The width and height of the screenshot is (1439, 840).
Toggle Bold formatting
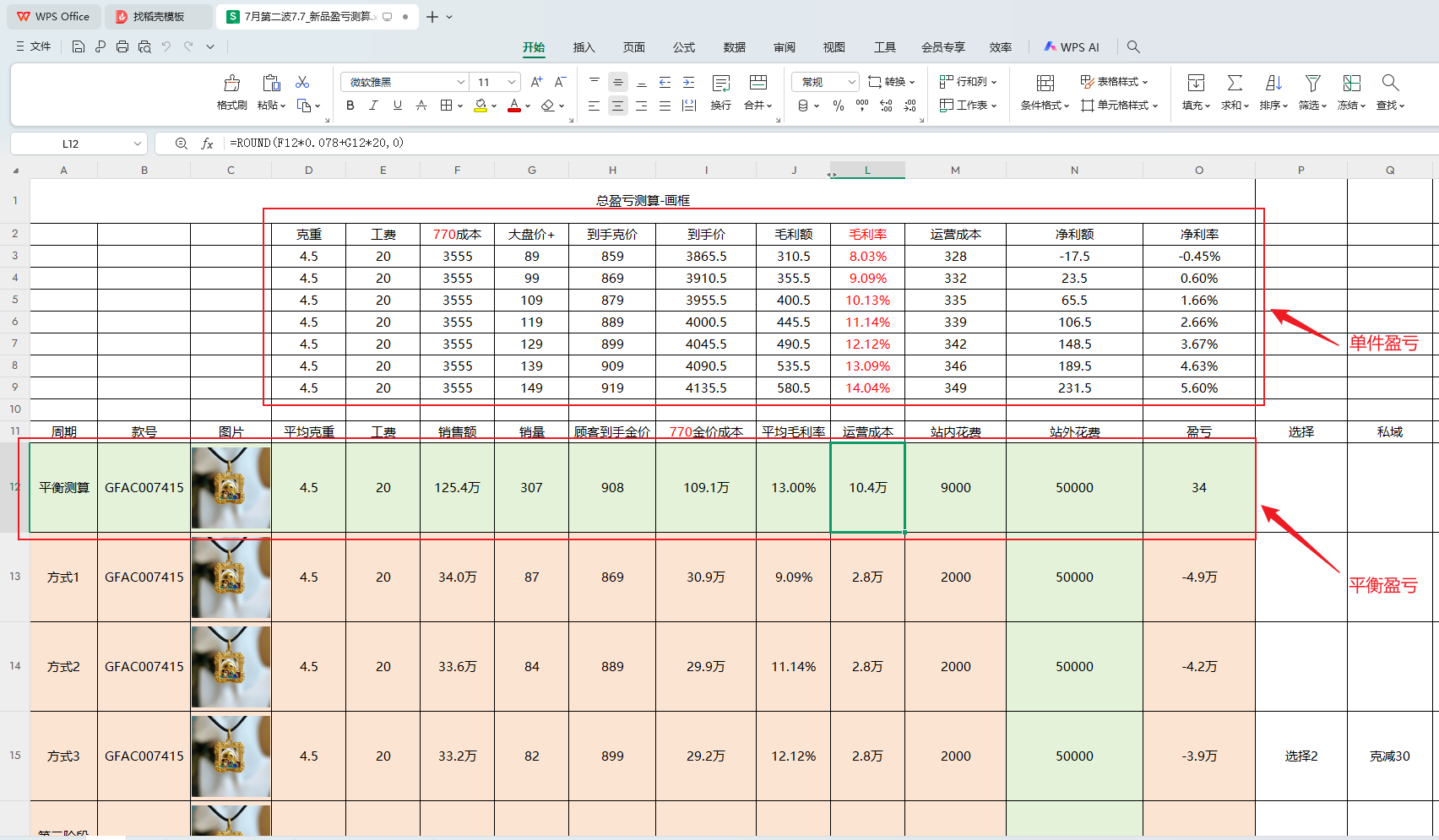350,106
